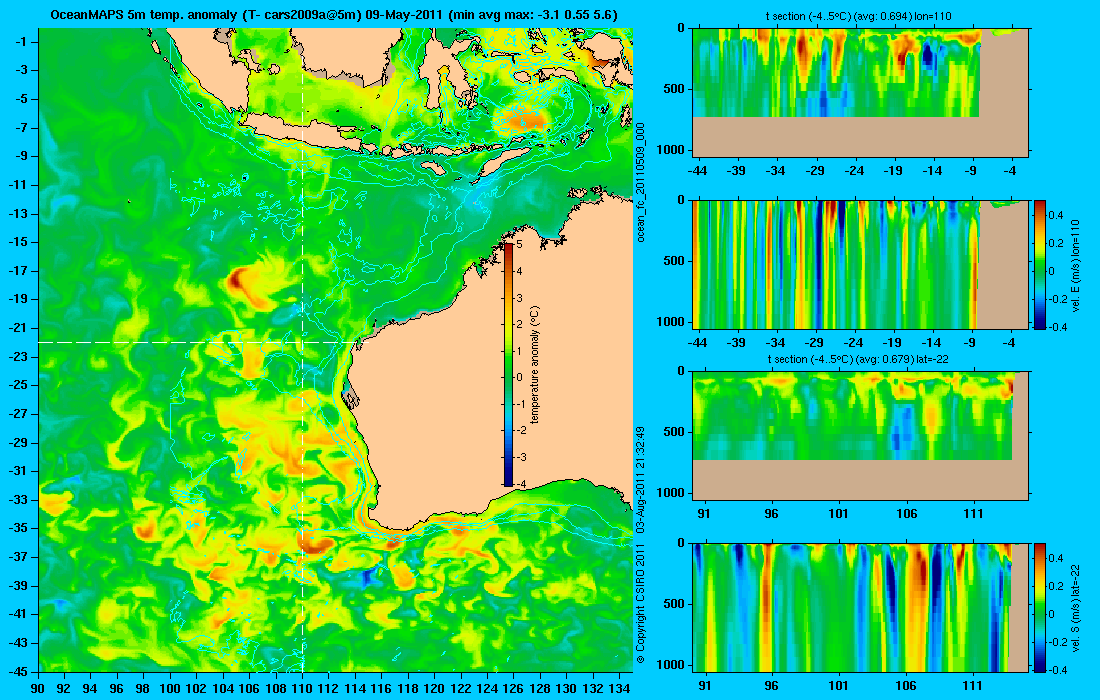Open the temperature section plot for lon=110

[x=861, y=93]
